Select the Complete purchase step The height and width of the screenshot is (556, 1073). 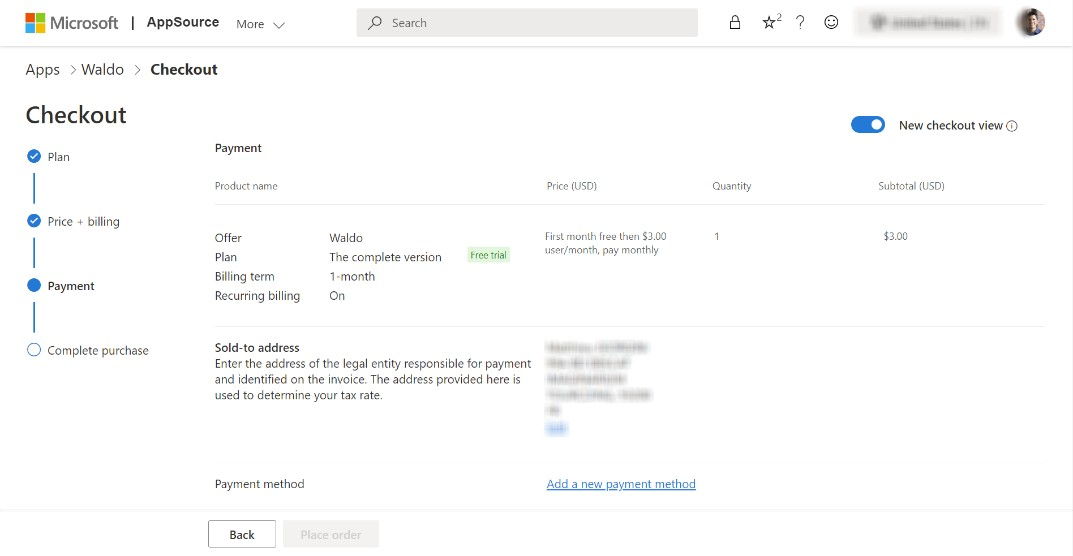click(x=98, y=351)
